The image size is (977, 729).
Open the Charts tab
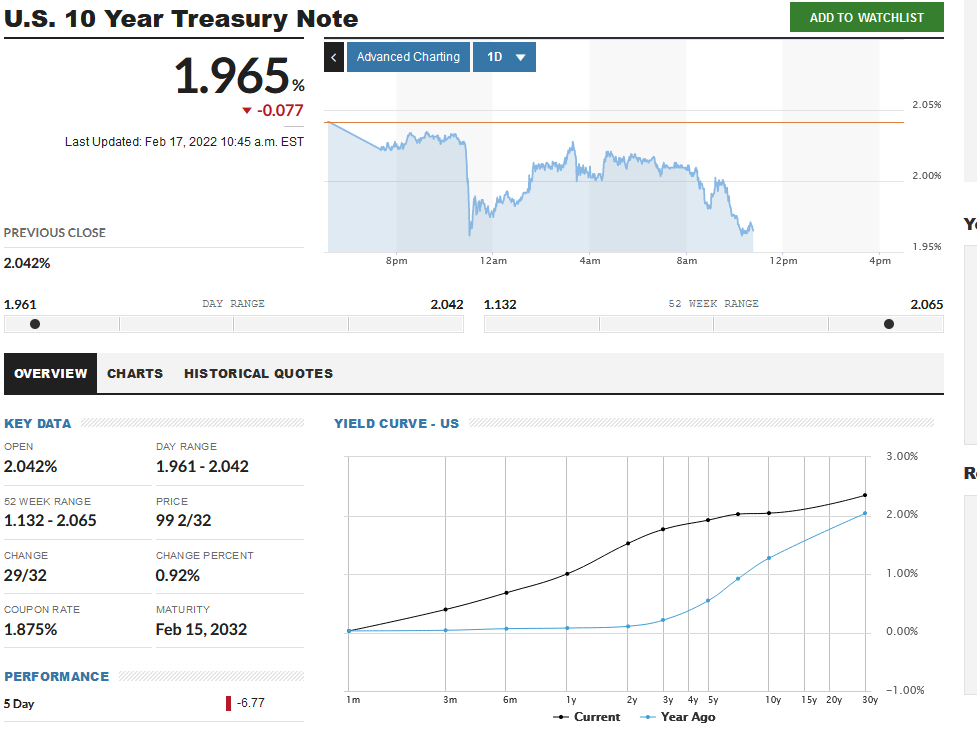coord(135,373)
